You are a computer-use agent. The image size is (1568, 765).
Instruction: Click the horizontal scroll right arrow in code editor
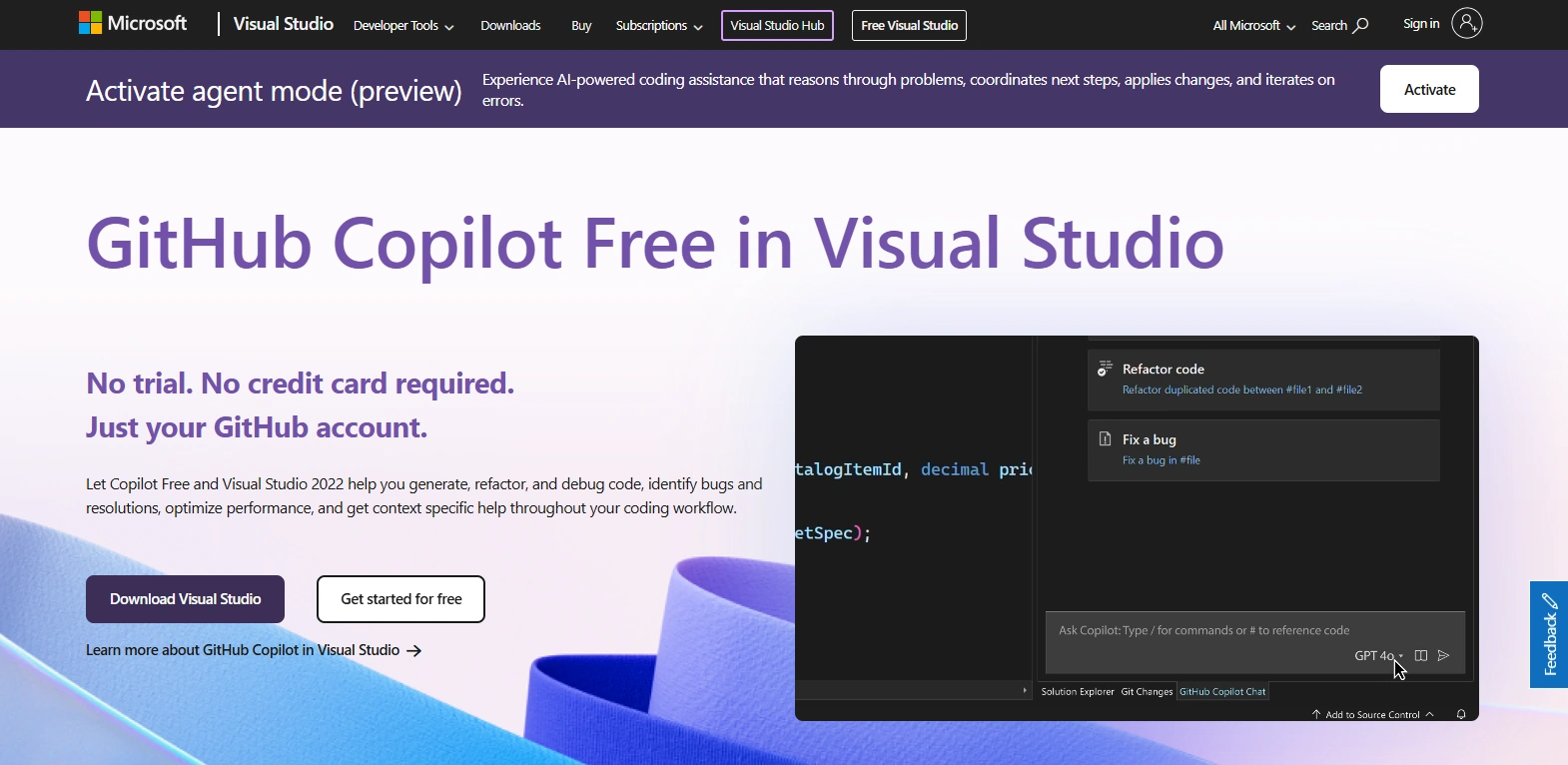click(x=1025, y=690)
